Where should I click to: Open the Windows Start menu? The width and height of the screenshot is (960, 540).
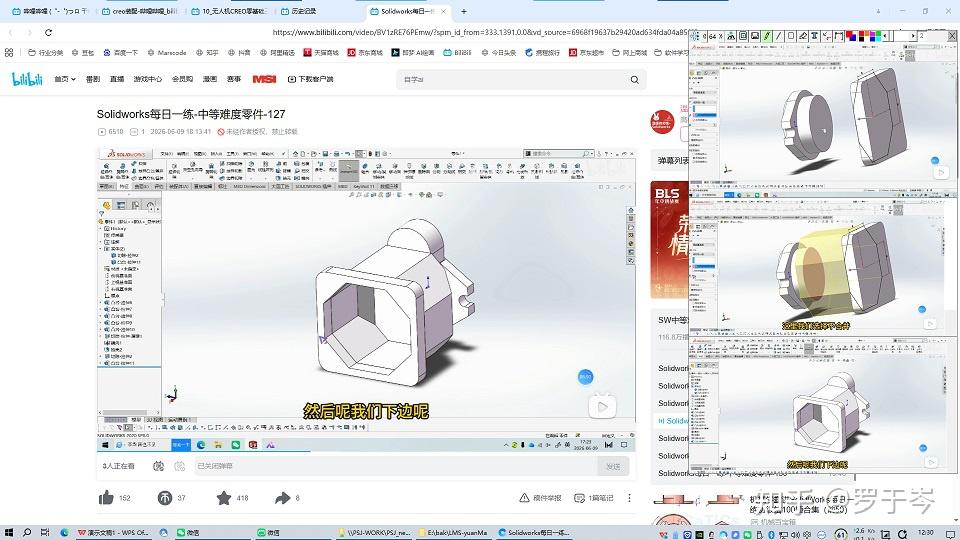[x=9, y=533]
